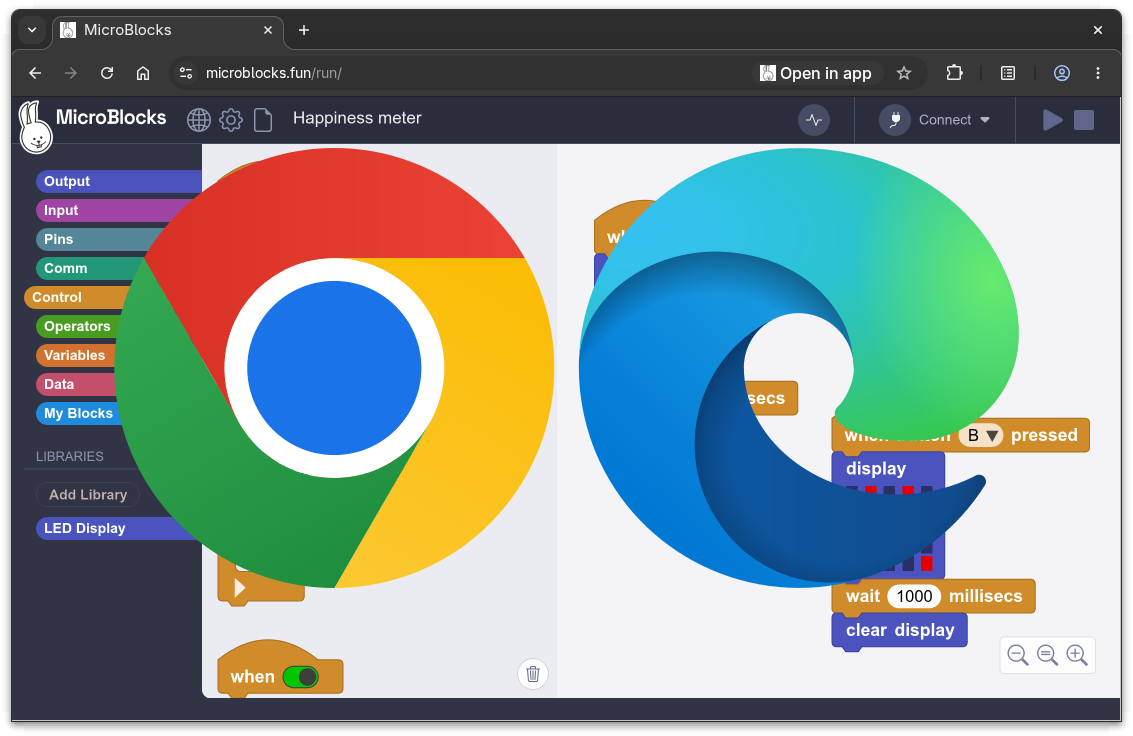Screen dimensions: 1133x736
Task: Toggle the browser side panel icon
Action: coord(1008,73)
